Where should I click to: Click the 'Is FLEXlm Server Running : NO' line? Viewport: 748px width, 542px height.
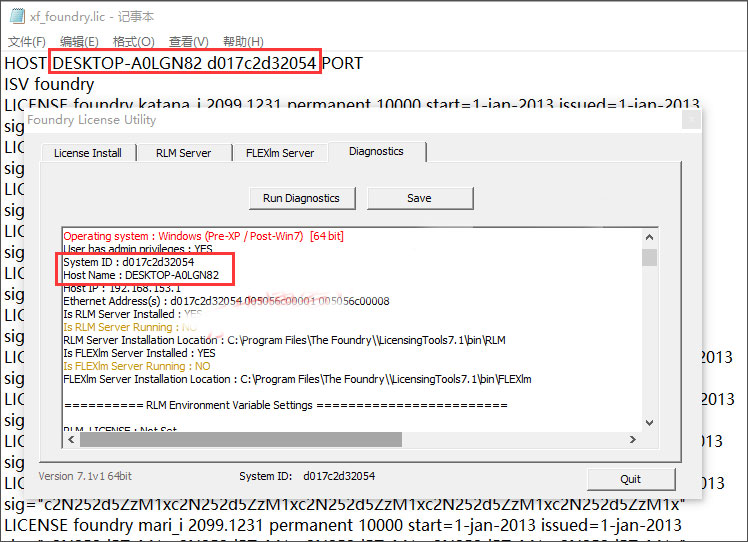click(137, 366)
